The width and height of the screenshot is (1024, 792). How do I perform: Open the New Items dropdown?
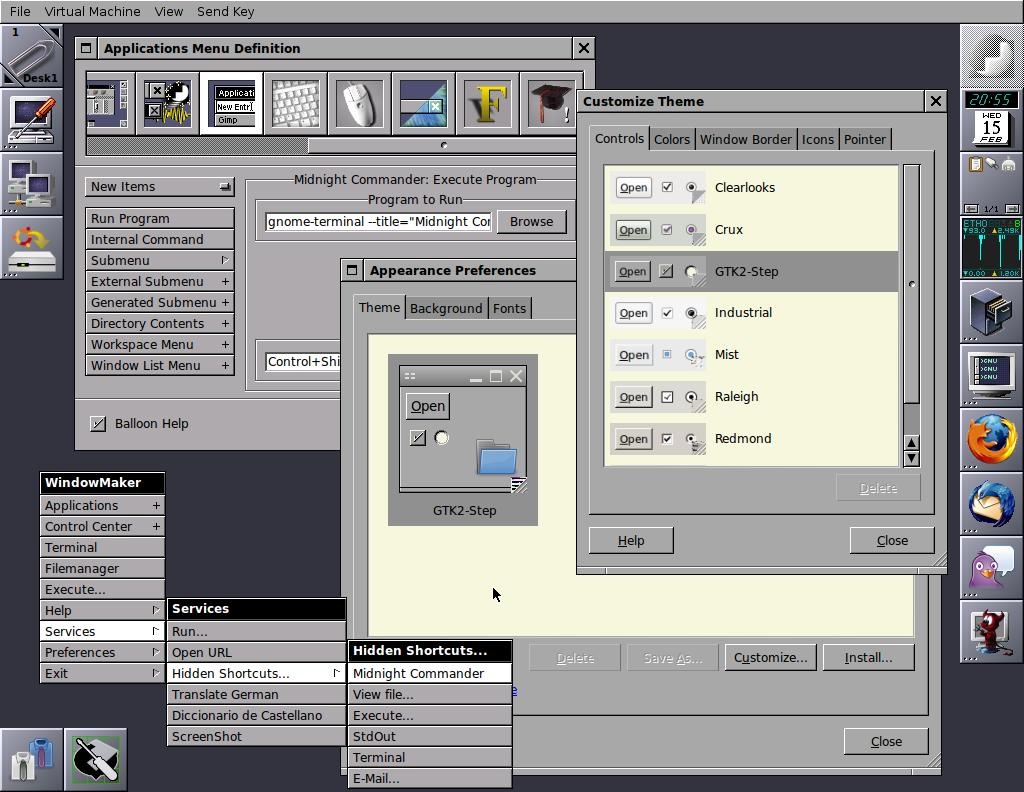159,186
